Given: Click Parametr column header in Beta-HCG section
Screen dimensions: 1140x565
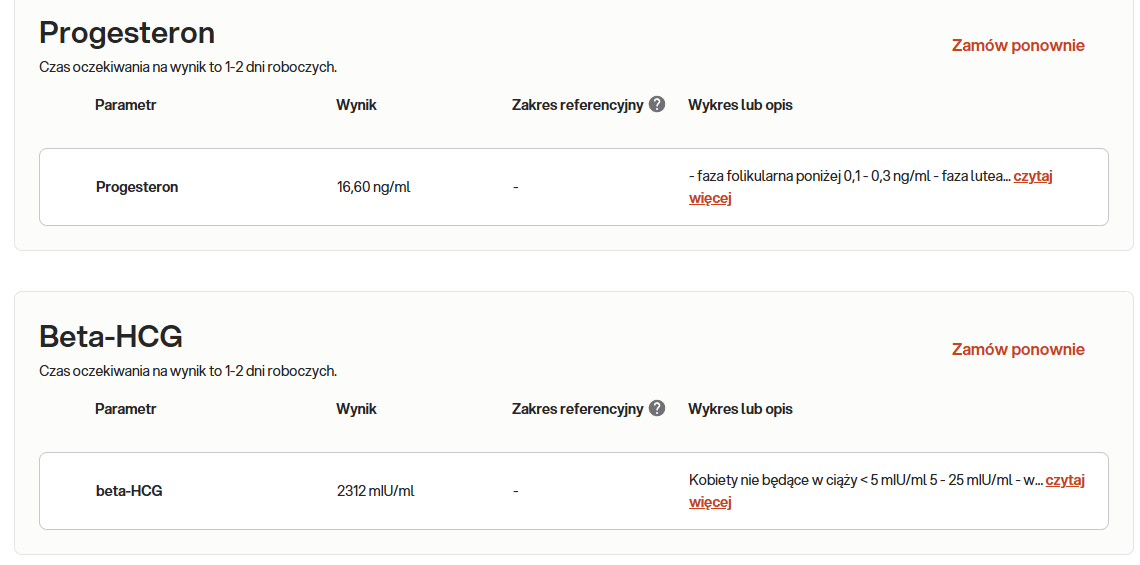Looking at the screenshot, I should pos(126,409).
